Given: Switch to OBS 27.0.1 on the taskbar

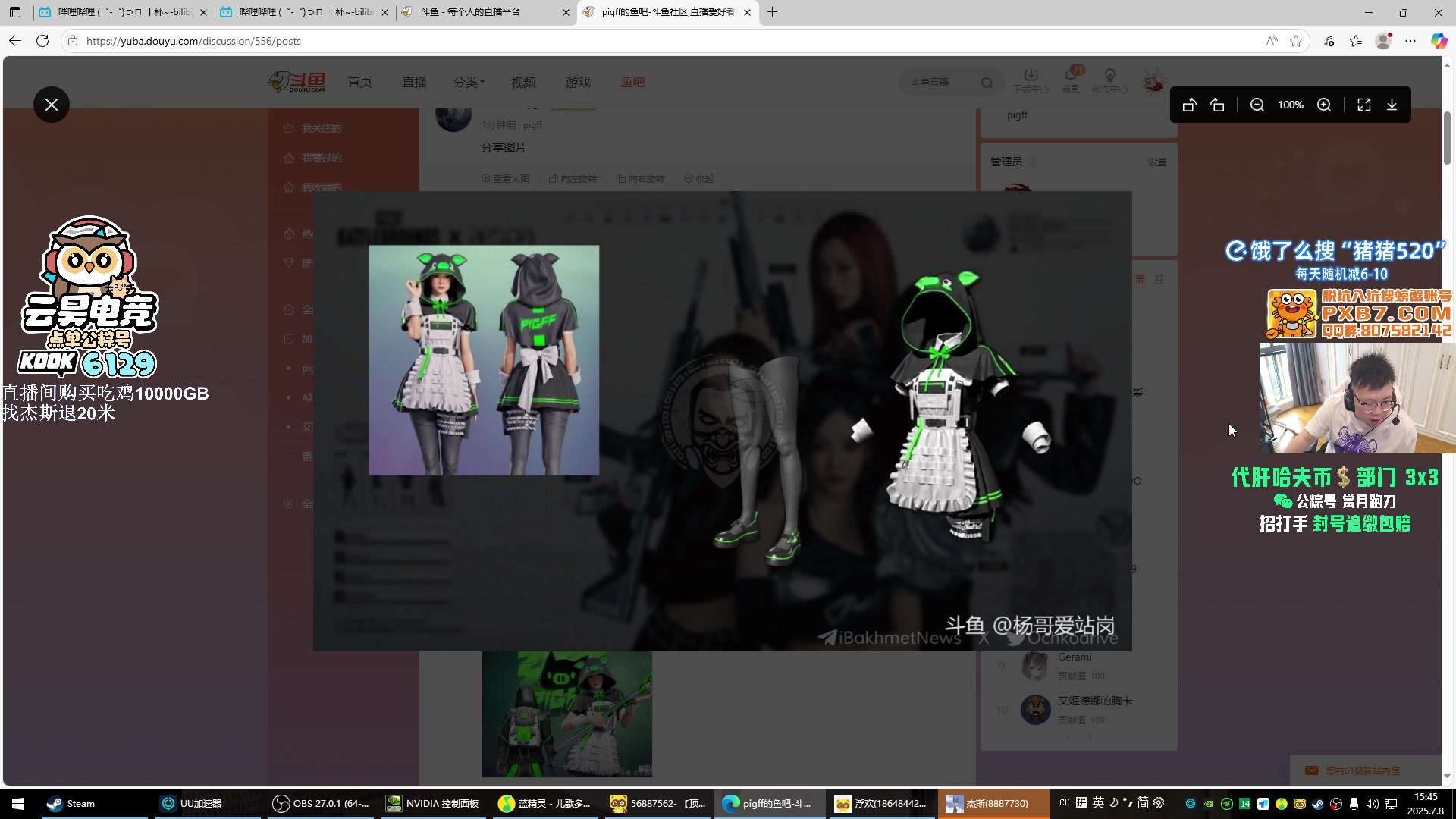Looking at the screenshot, I should pos(322,803).
